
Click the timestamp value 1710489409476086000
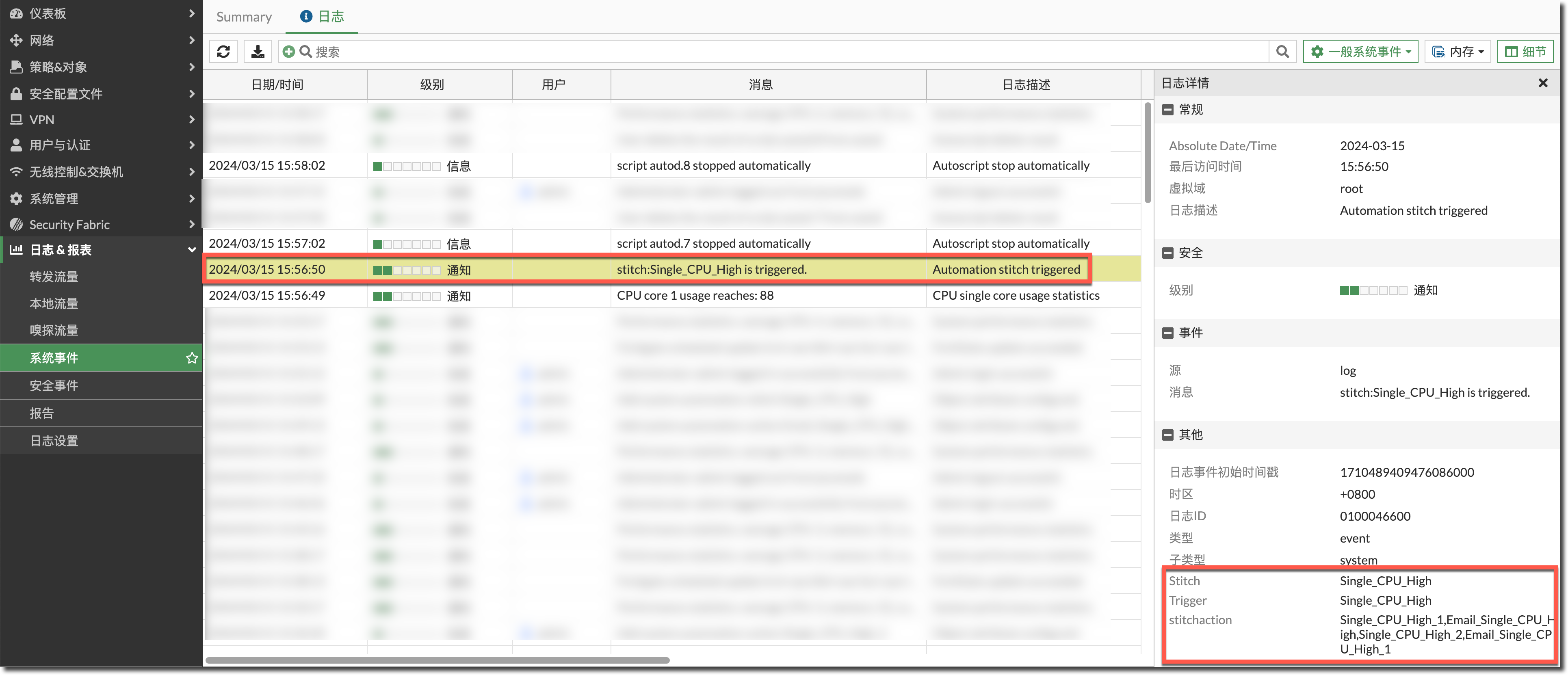[x=1407, y=473]
